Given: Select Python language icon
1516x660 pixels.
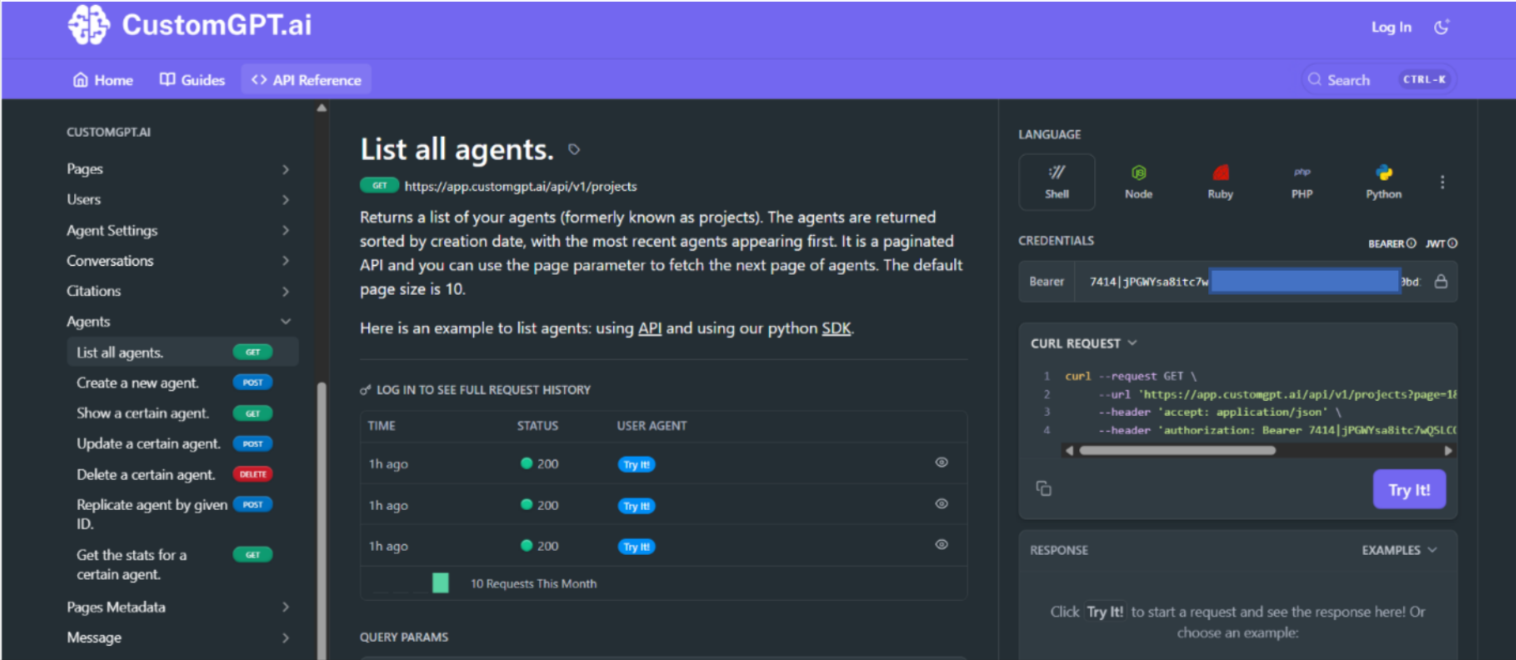Looking at the screenshot, I should pos(1384,182).
